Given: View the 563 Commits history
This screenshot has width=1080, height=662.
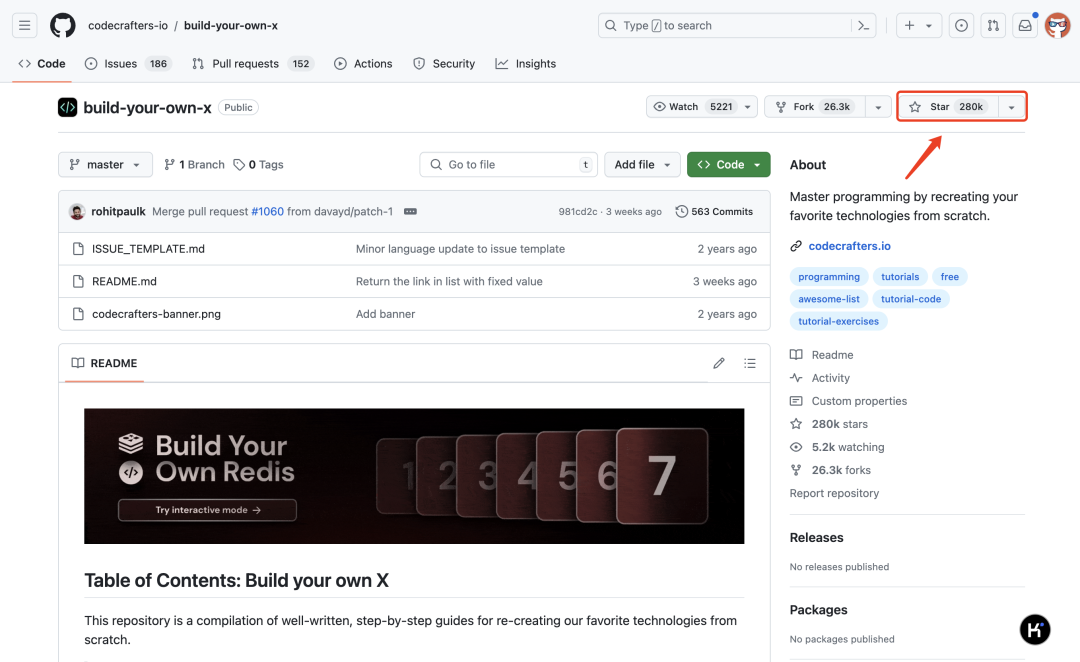Looking at the screenshot, I should (x=714, y=211).
